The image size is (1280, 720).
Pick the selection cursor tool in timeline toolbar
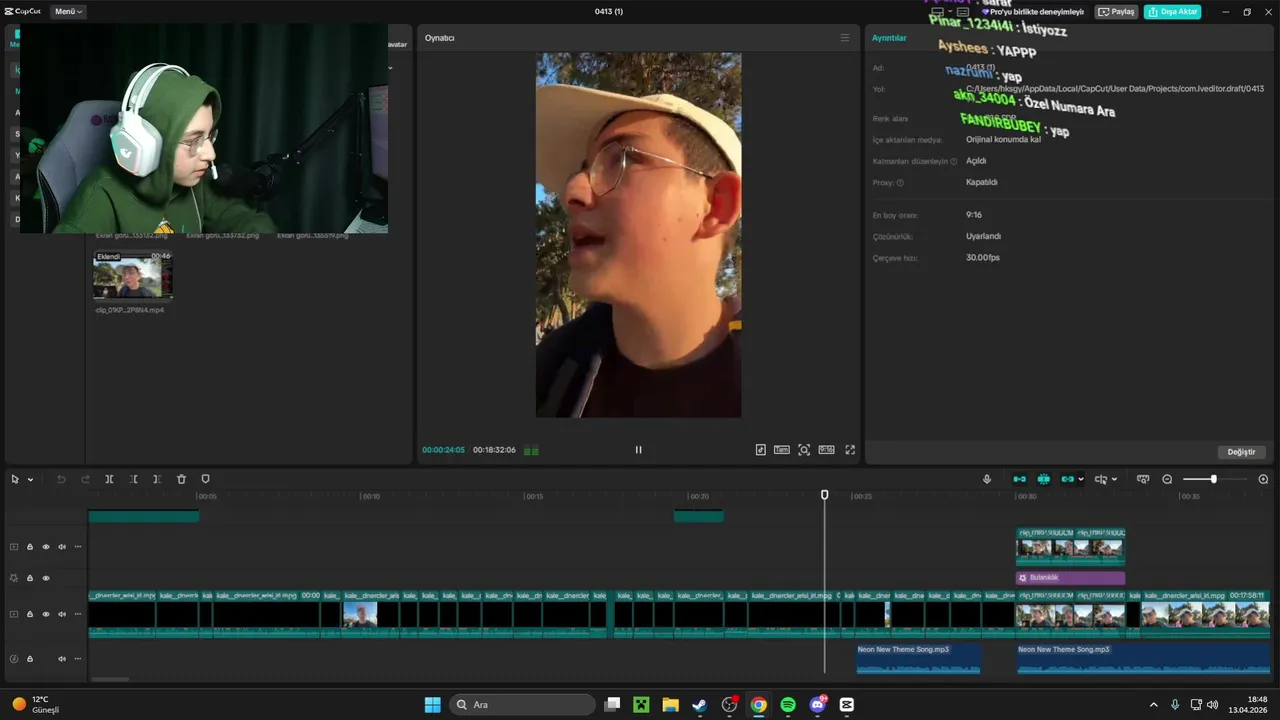[x=15, y=479]
